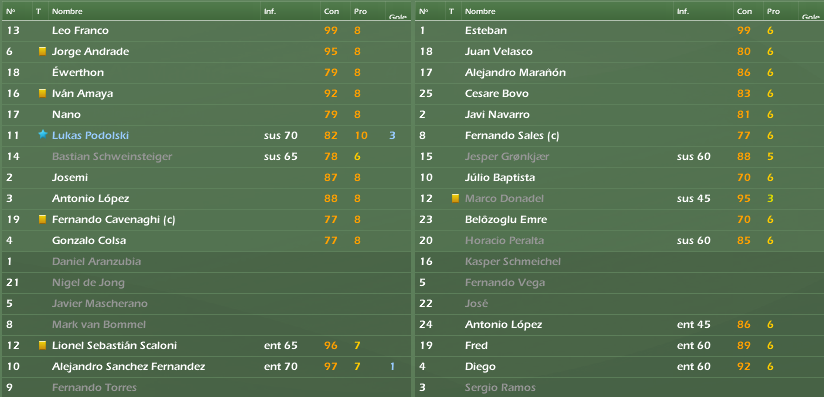This screenshot has height=397, width=824.
Task: Select Alejandro Sanchez Fernandez row
Action: pyautogui.click(x=206, y=367)
